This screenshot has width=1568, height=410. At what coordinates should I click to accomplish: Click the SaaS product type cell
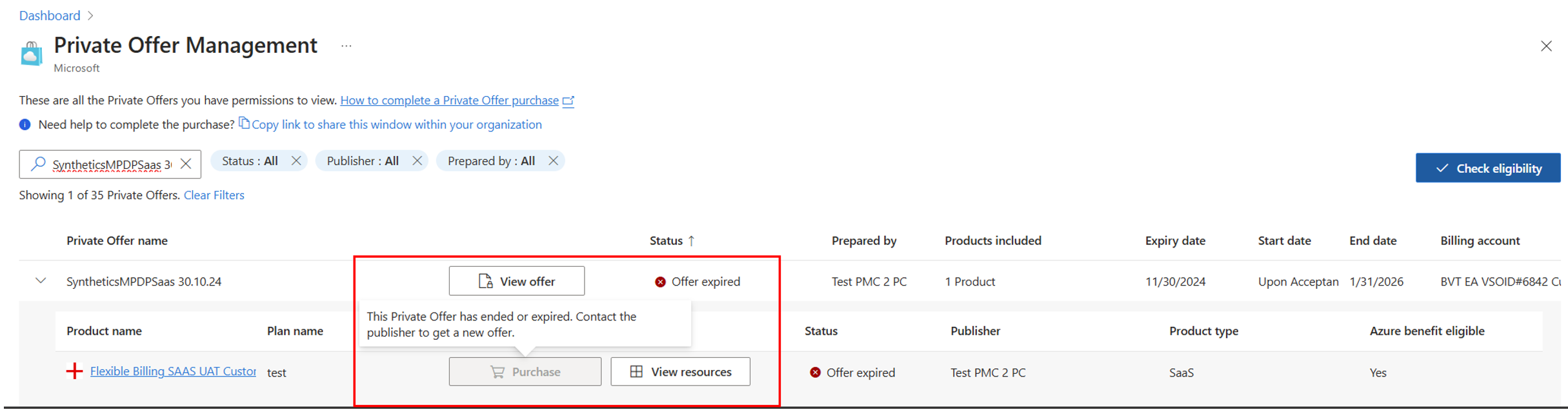[1181, 373]
